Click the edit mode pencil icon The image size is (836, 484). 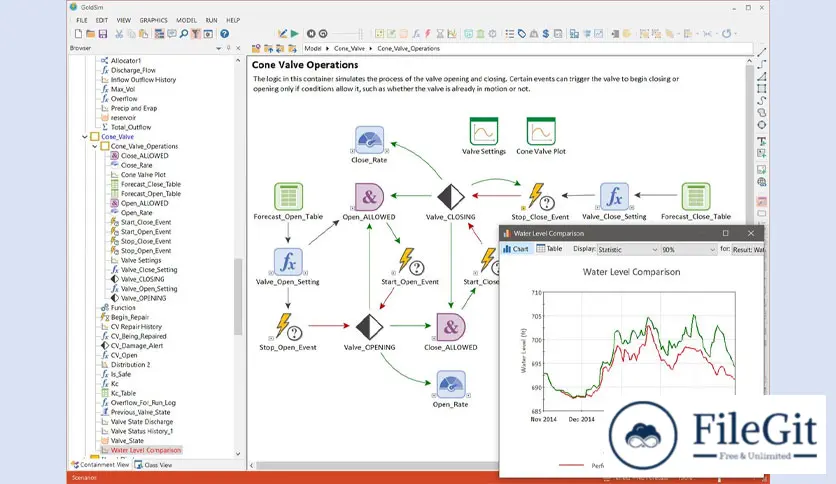(283, 34)
